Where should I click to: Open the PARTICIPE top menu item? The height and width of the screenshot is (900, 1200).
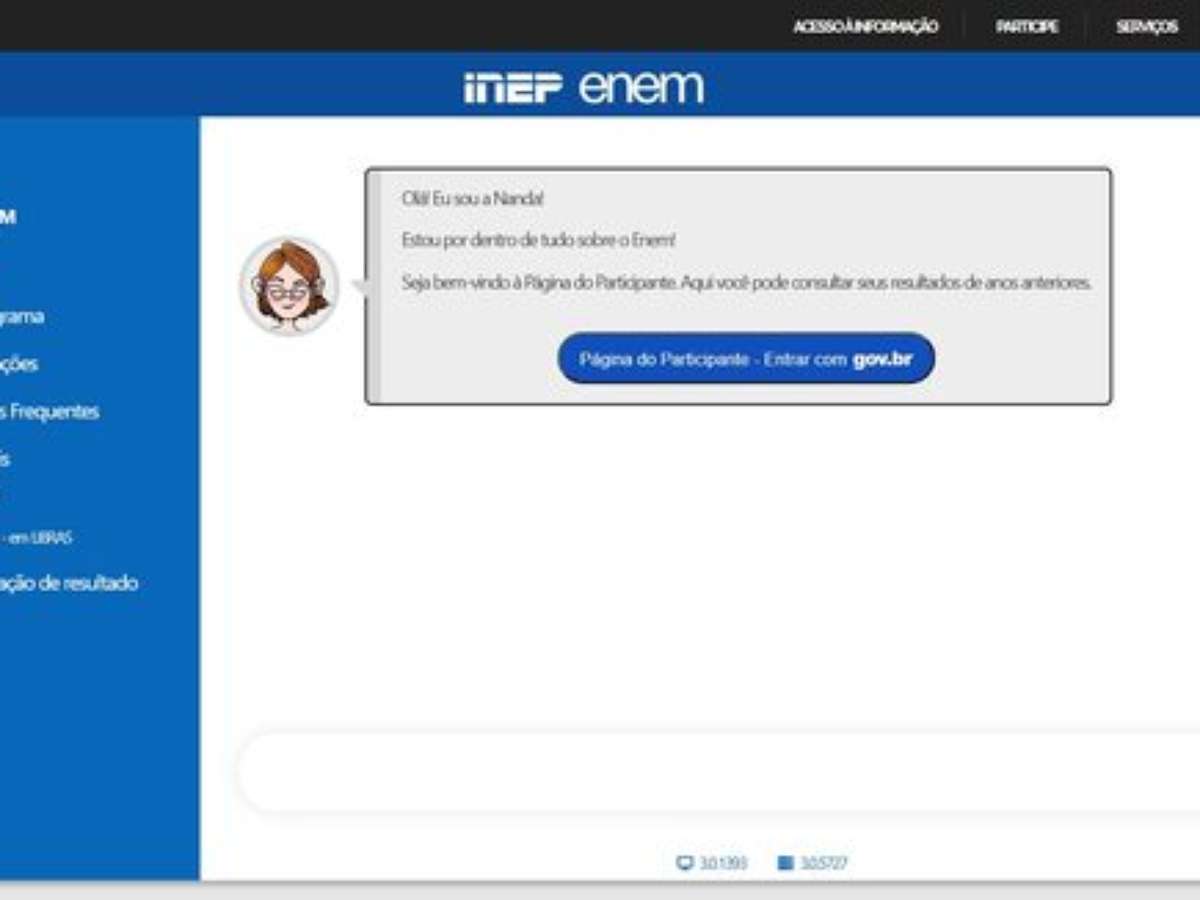[x=1026, y=27]
